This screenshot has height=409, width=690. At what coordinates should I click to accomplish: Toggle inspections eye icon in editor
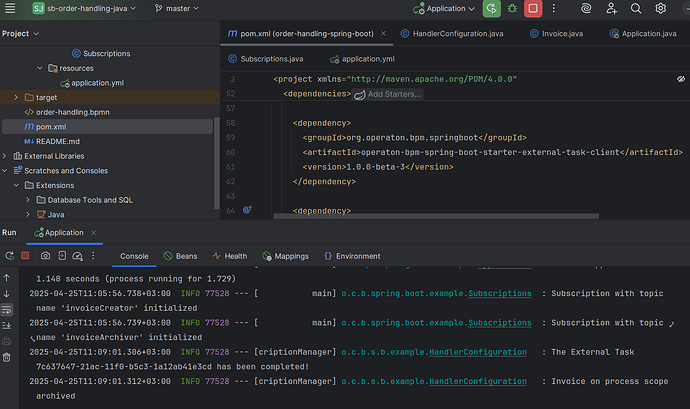[x=681, y=79]
